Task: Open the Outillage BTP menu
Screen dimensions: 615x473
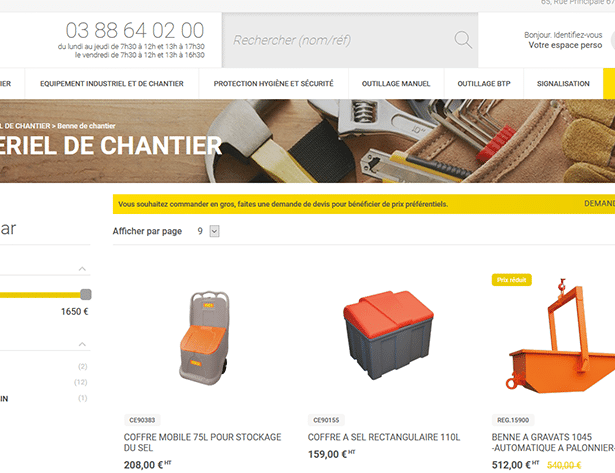Action: click(x=484, y=84)
